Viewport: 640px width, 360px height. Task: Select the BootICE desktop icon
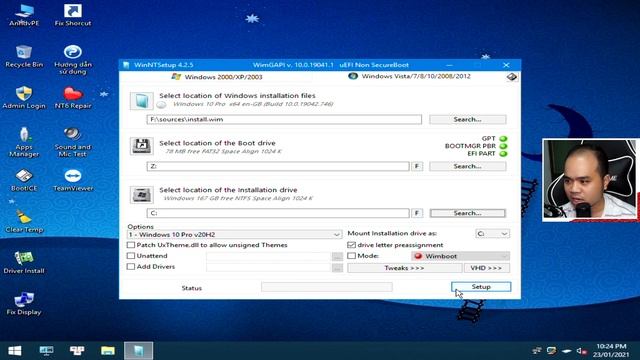tap(24, 180)
